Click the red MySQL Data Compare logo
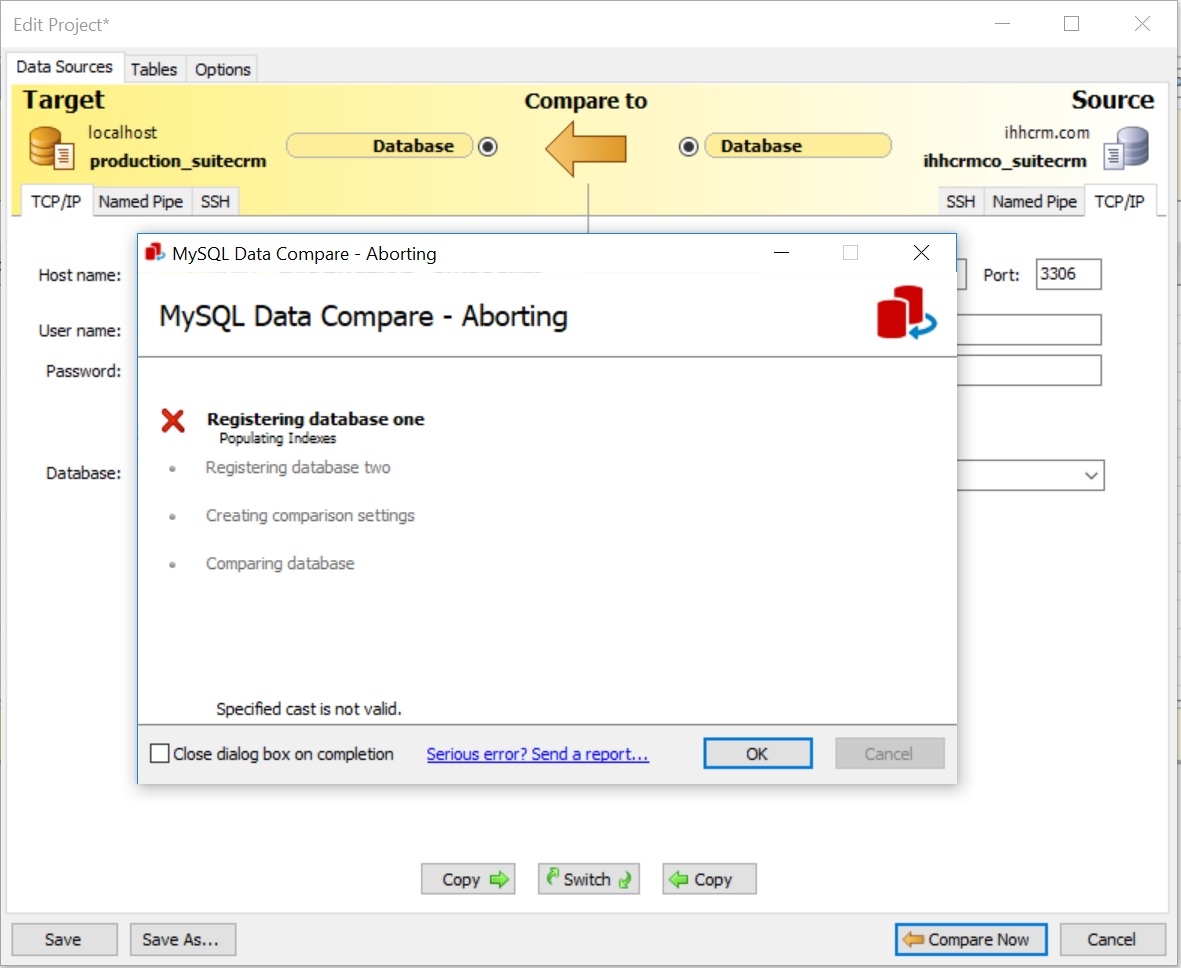1181x968 pixels. click(x=906, y=313)
